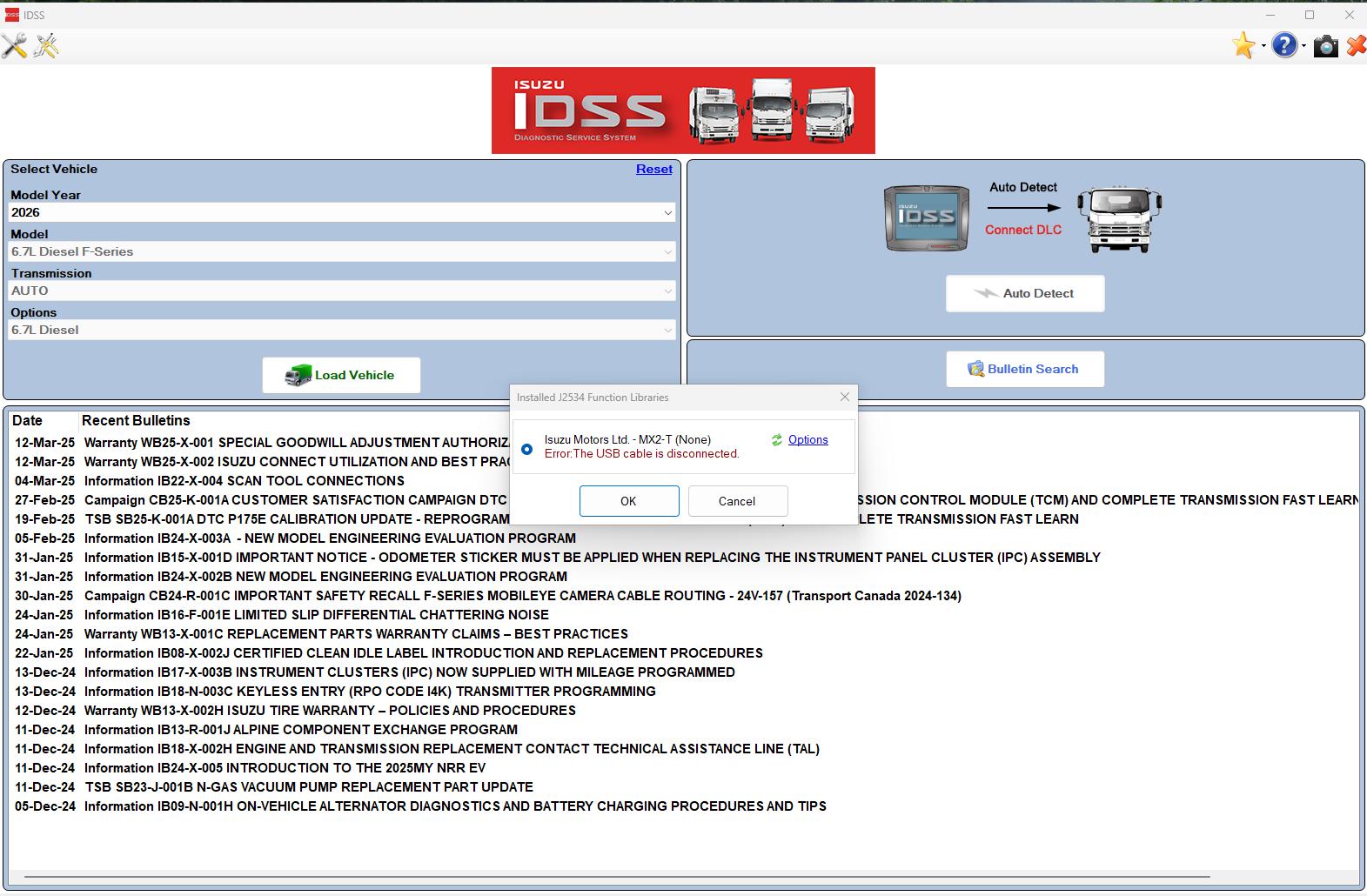
Task: Open the wrench and screwdriver tools icon
Action: [14, 46]
